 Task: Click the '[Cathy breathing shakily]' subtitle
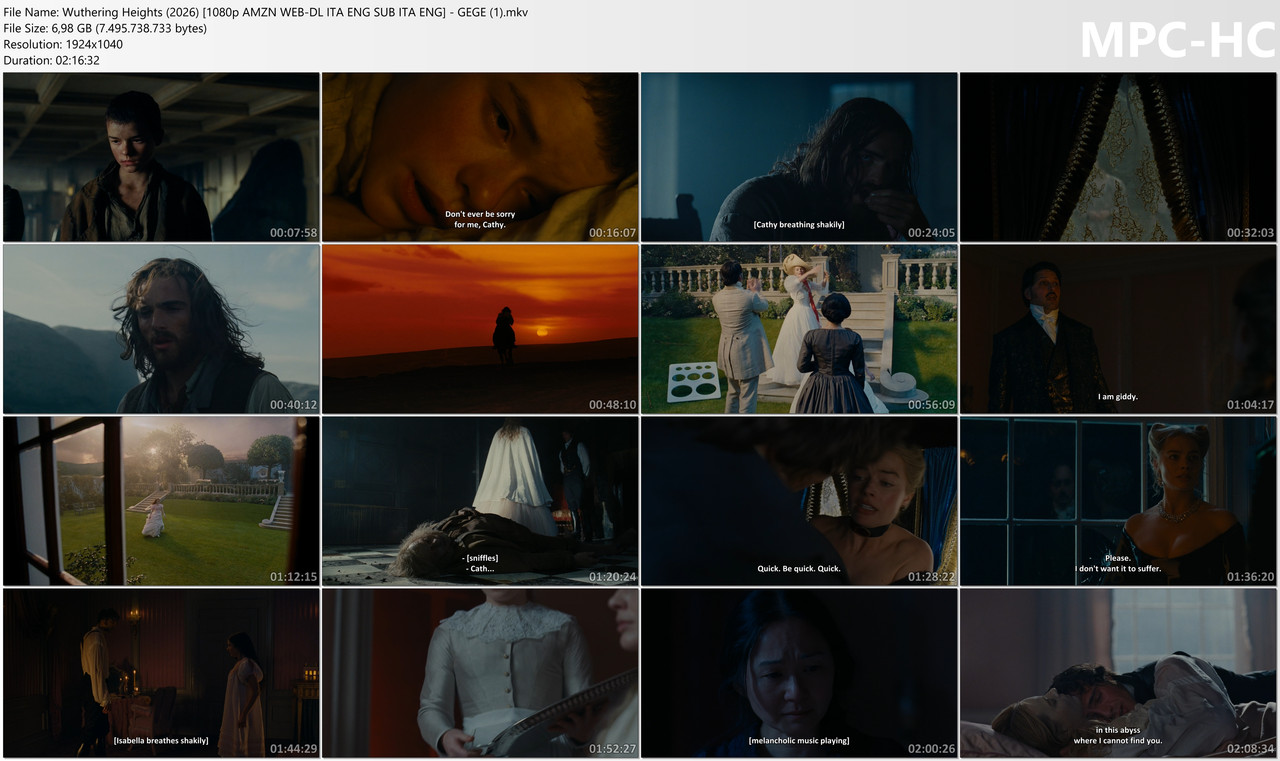pyautogui.click(x=799, y=225)
